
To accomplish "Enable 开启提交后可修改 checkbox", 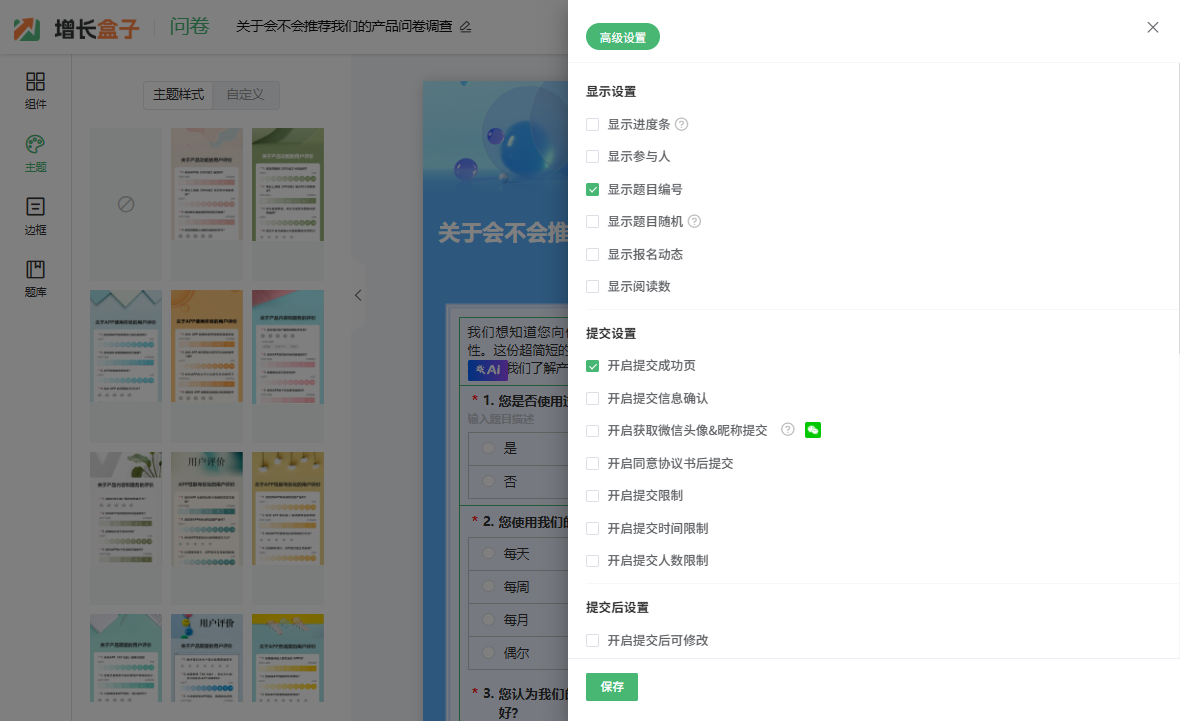I will 593,640.
